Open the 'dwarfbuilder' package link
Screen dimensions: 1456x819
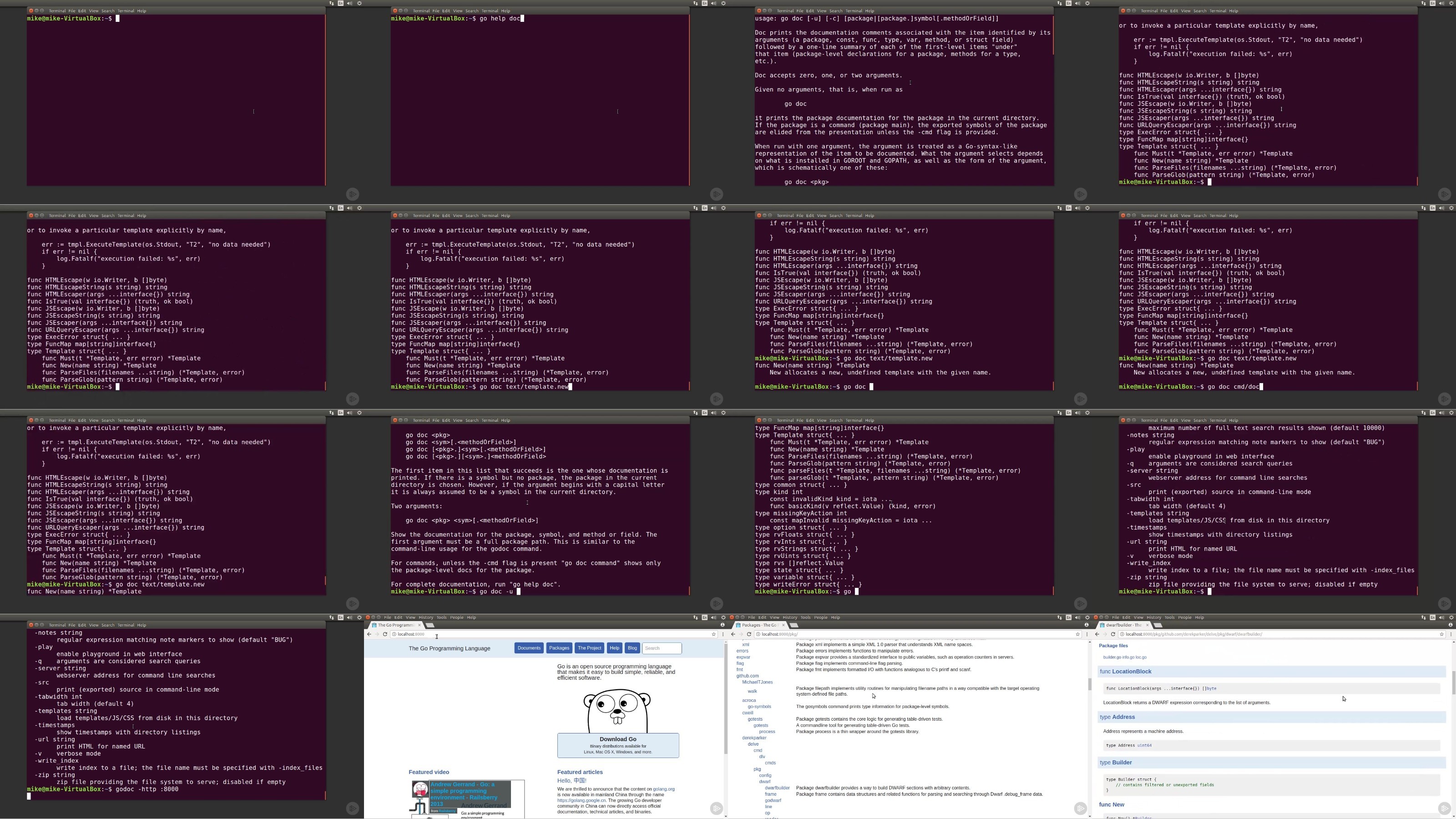(x=777, y=788)
